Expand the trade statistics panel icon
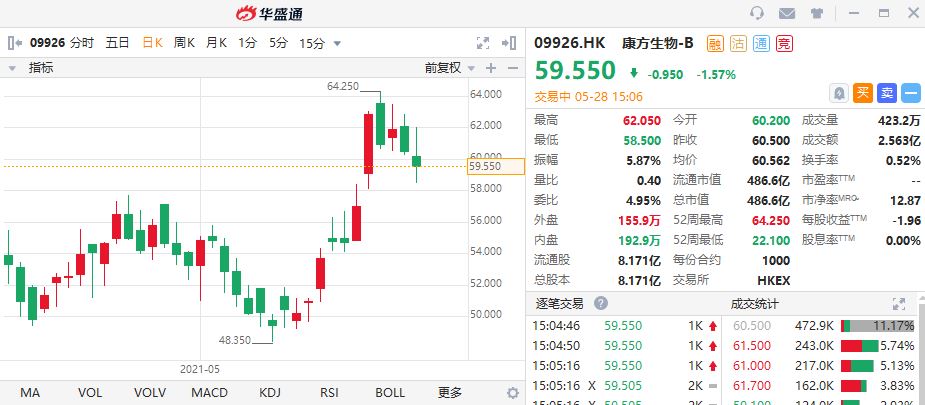Image resolution: width=925 pixels, height=405 pixels. tap(898, 304)
